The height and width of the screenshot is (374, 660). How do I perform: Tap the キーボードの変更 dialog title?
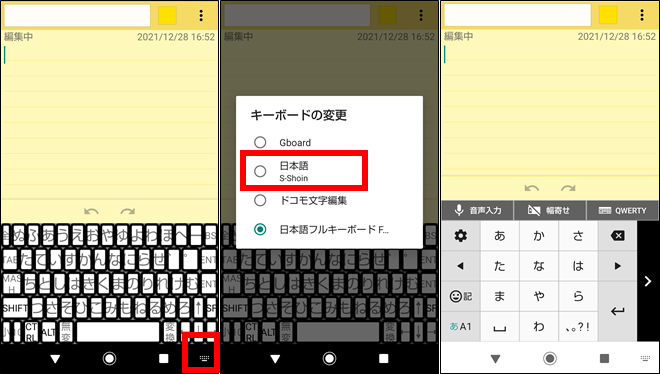point(298,115)
